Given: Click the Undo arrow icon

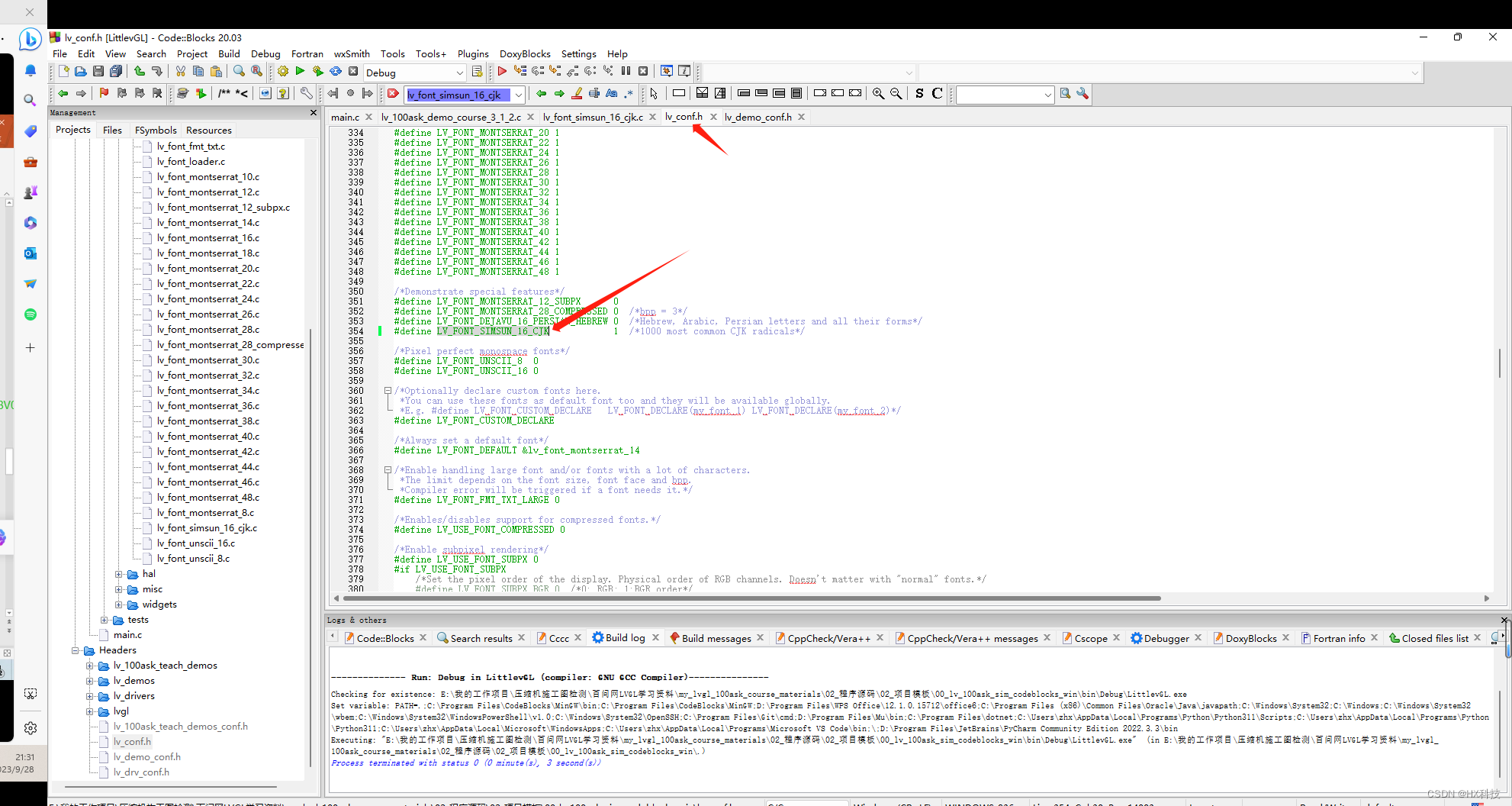Looking at the screenshot, I should (x=139, y=72).
